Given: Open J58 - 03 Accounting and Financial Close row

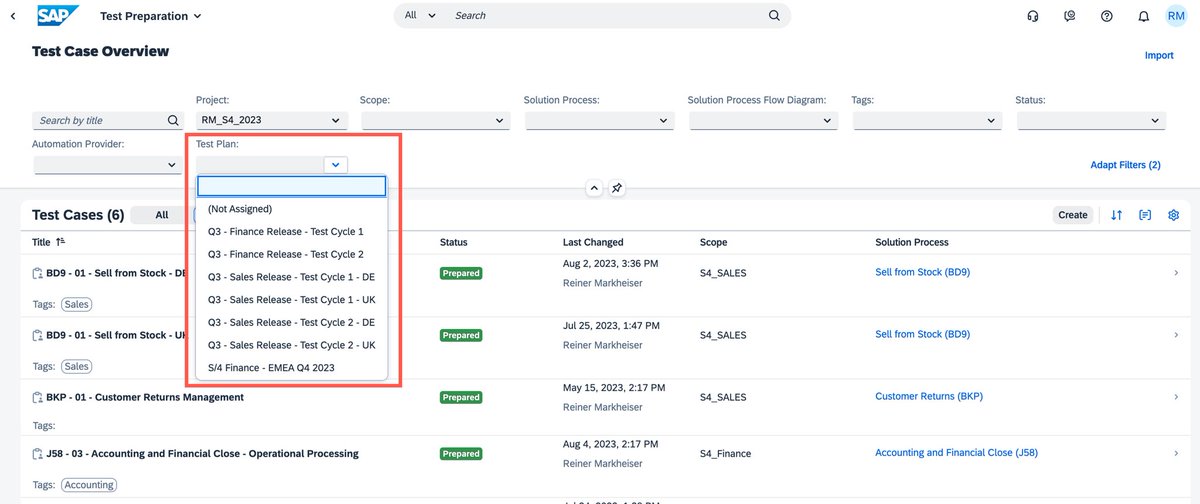Looking at the screenshot, I should [x=202, y=453].
